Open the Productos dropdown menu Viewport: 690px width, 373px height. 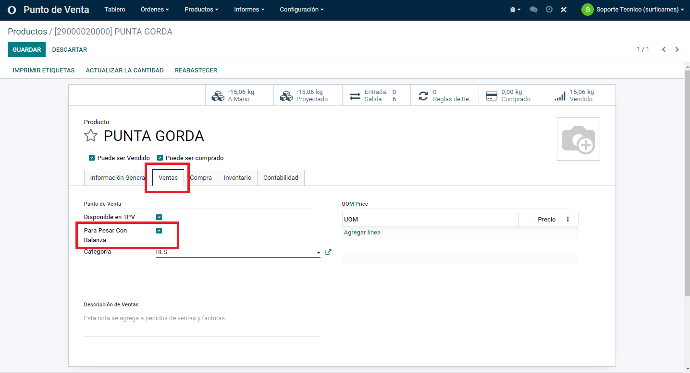click(x=201, y=10)
